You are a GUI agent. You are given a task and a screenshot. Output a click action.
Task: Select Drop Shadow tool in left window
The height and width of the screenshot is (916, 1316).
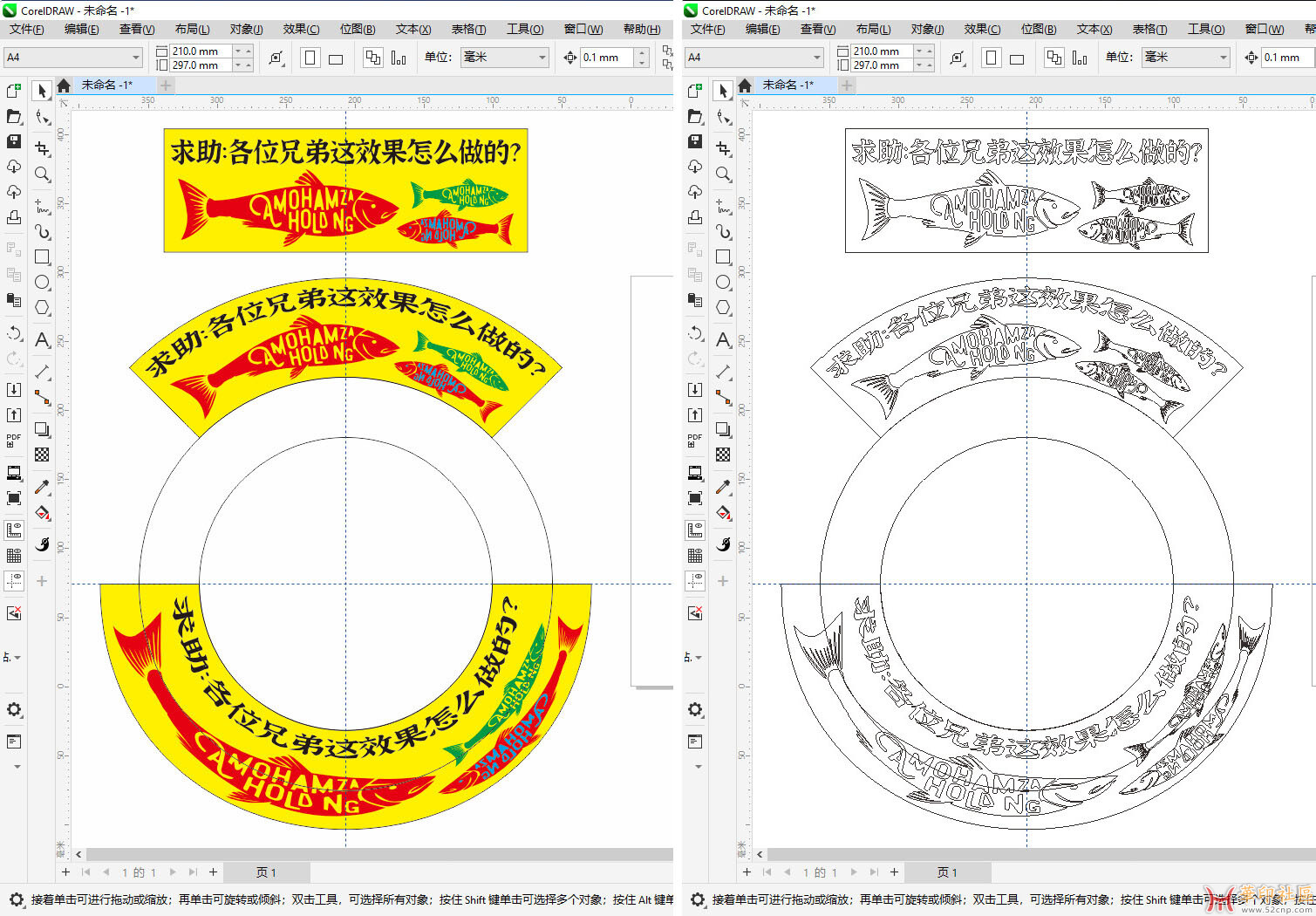tap(42, 429)
